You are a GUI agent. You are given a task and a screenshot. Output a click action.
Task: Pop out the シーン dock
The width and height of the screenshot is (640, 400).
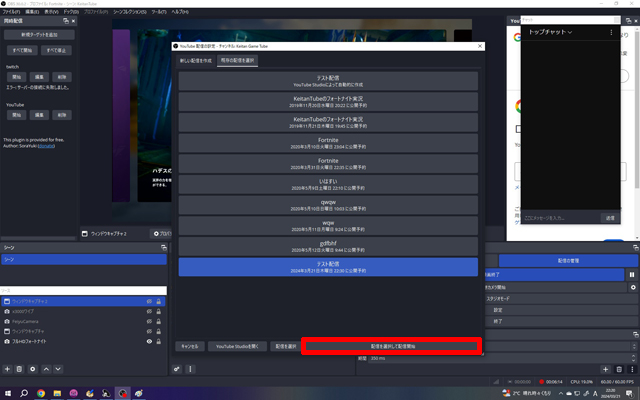[x=164, y=248]
